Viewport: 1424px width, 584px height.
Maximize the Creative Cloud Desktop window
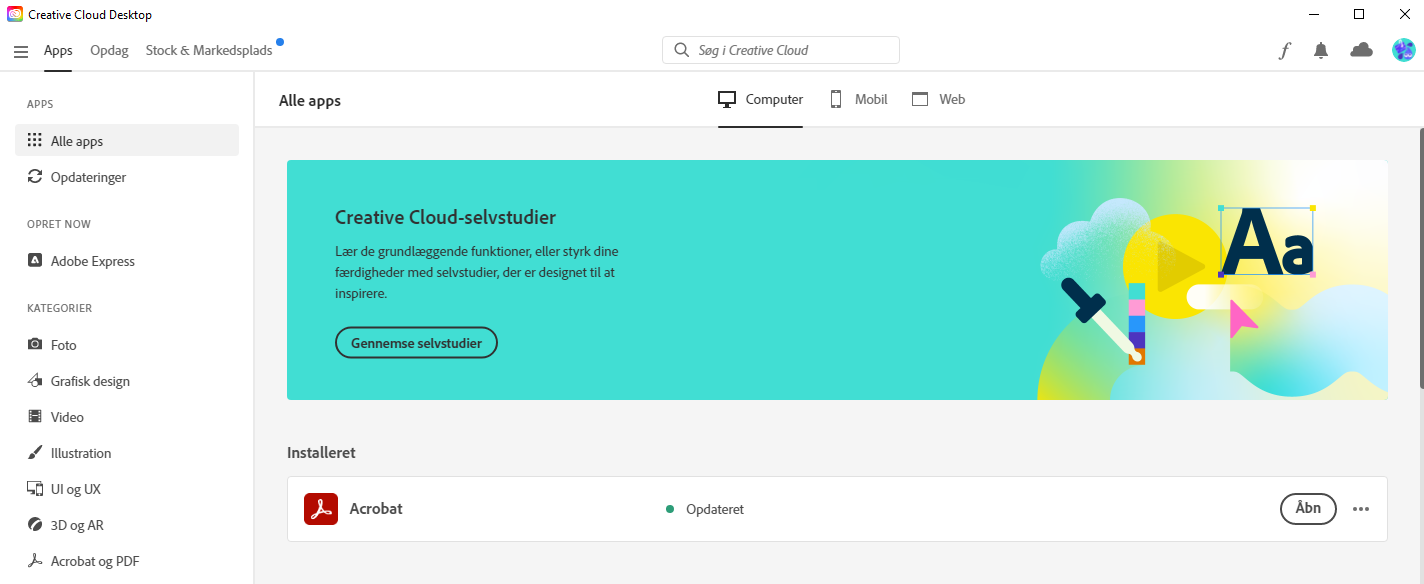(1359, 14)
